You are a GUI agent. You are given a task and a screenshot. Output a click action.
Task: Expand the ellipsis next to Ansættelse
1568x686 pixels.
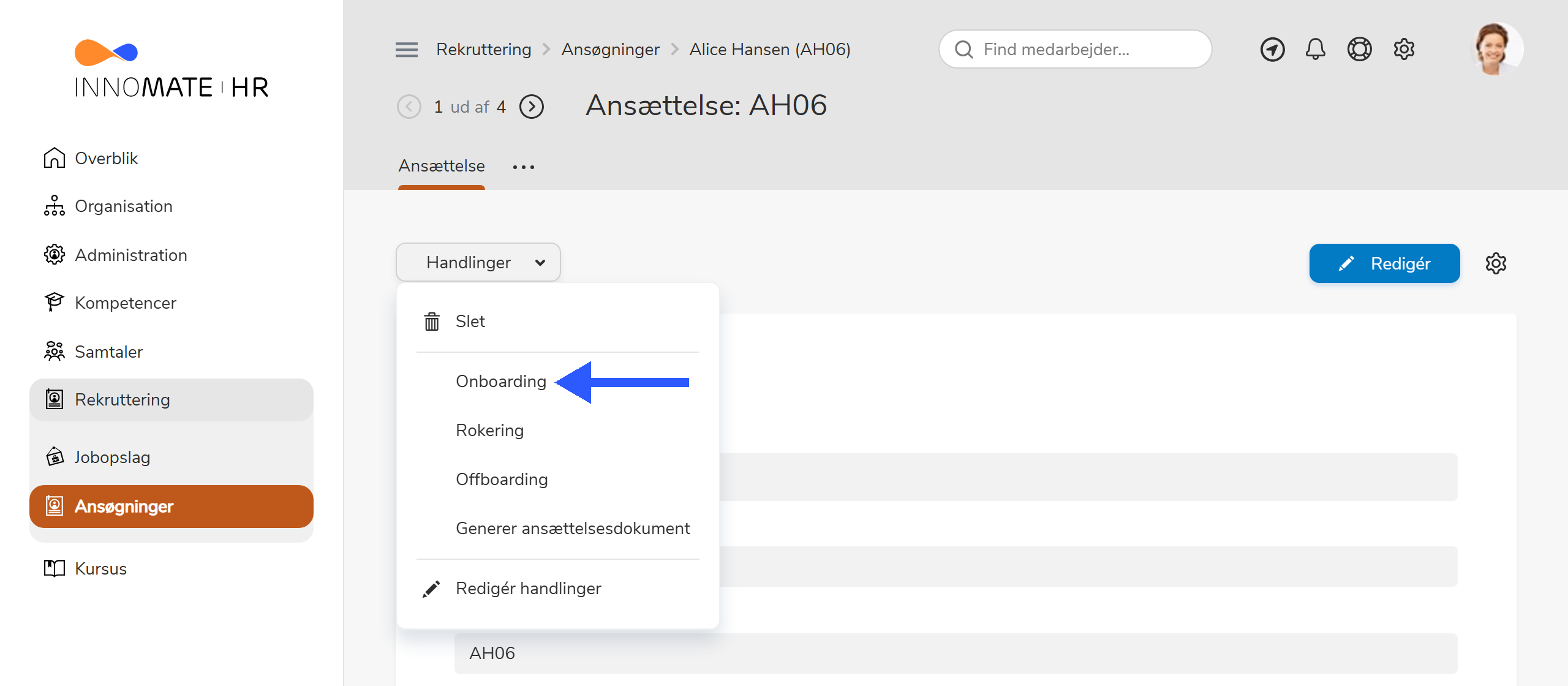524,167
